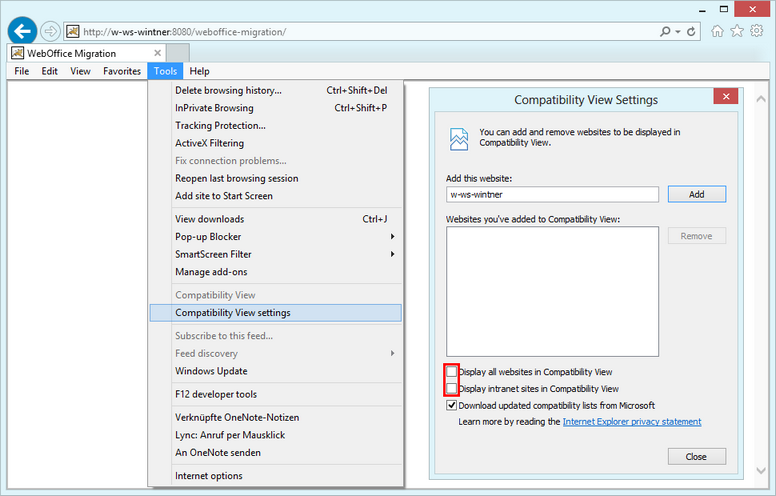776x496 pixels.
Task: Open the Home page icon
Action: pos(717,31)
